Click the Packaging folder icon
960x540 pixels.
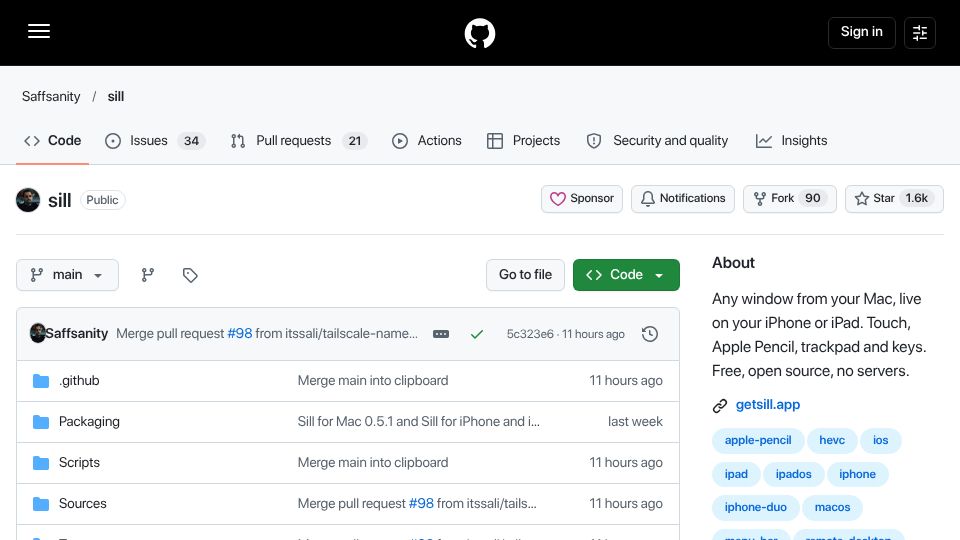41,422
